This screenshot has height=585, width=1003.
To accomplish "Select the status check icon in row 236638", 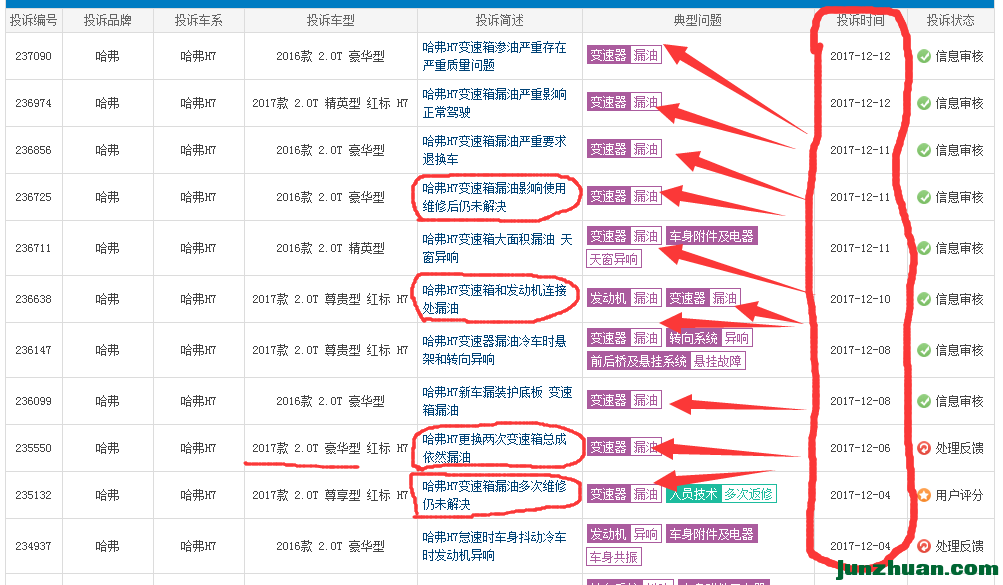I will 924,299.
